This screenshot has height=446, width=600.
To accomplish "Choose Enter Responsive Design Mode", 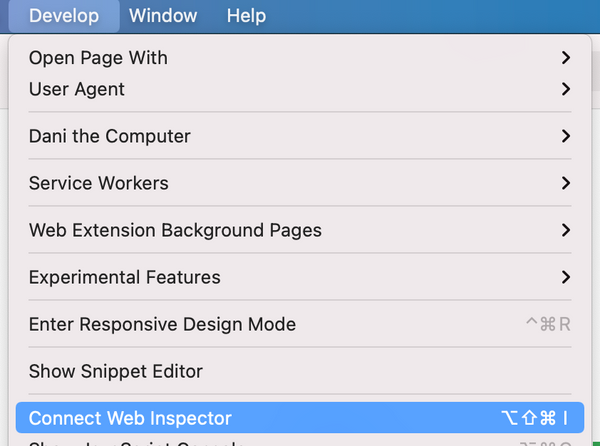I will 162,324.
